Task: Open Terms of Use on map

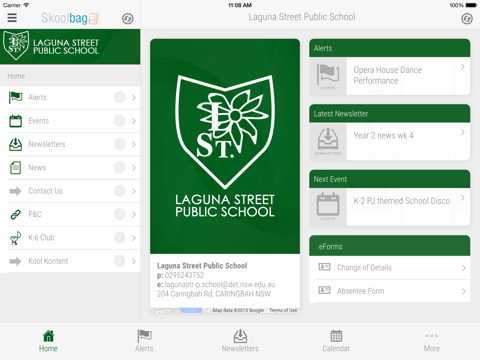Action: 283,310
